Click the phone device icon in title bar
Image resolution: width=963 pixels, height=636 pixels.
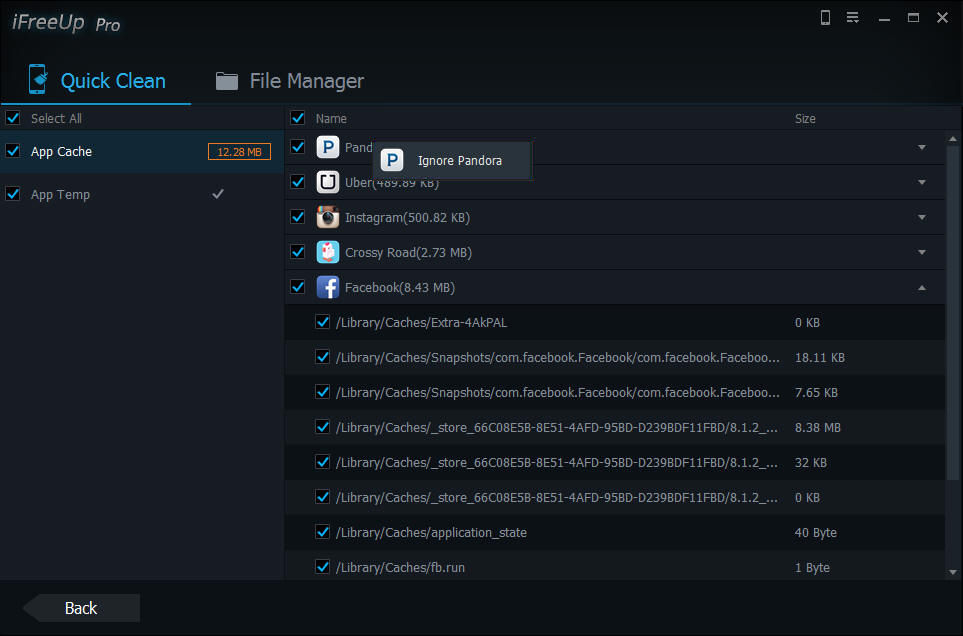[x=825, y=18]
